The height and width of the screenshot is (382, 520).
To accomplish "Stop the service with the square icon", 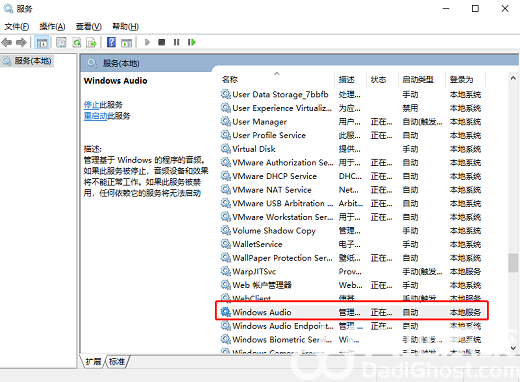I will click(x=162, y=42).
